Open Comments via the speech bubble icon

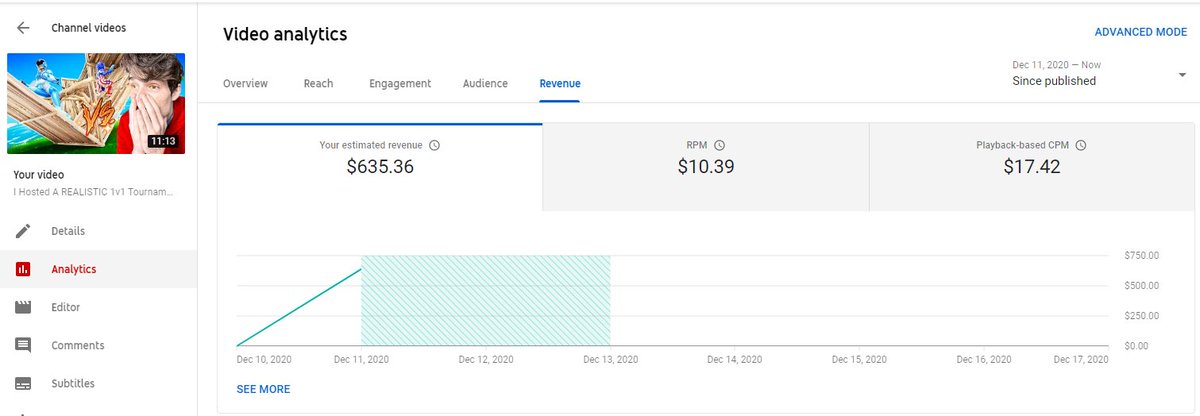(x=23, y=345)
